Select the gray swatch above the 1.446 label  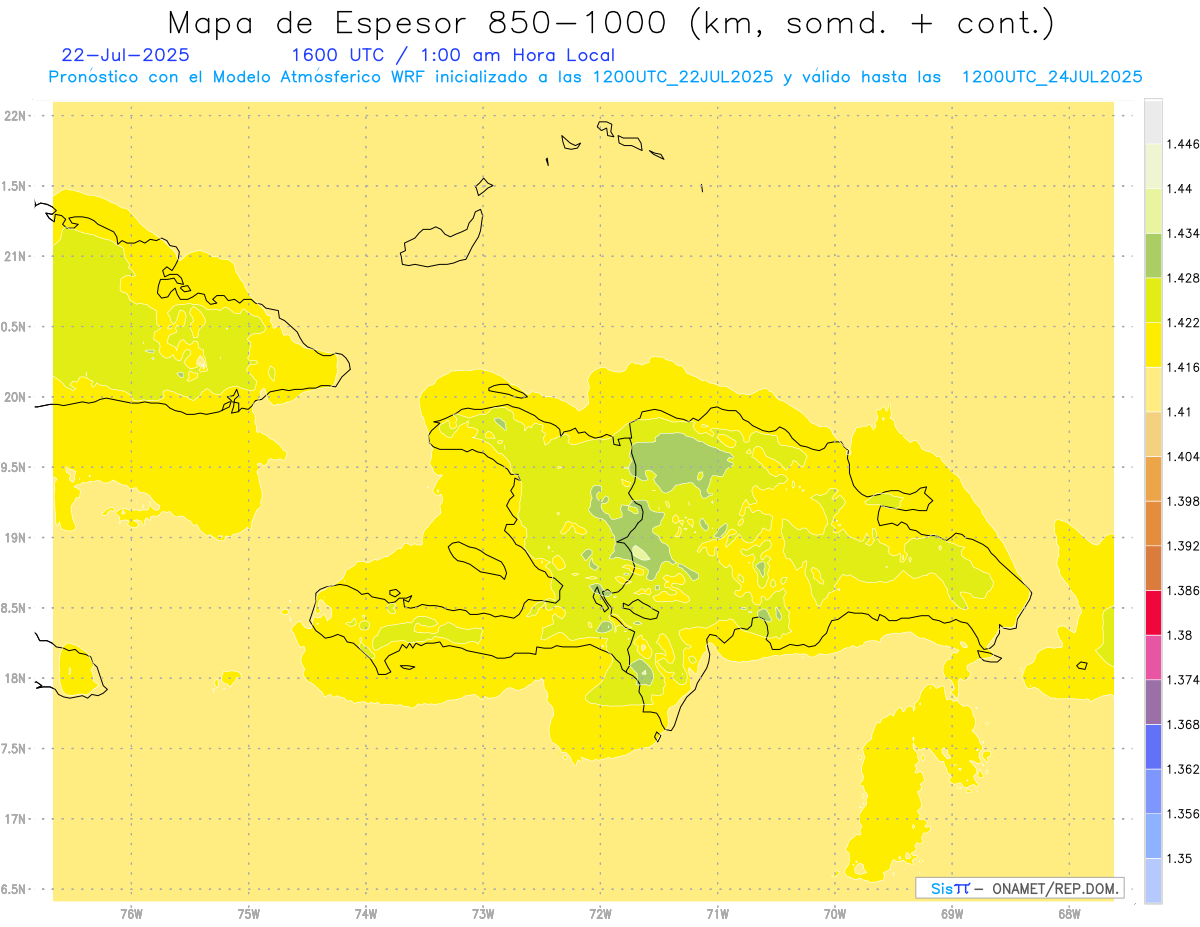click(x=1153, y=122)
